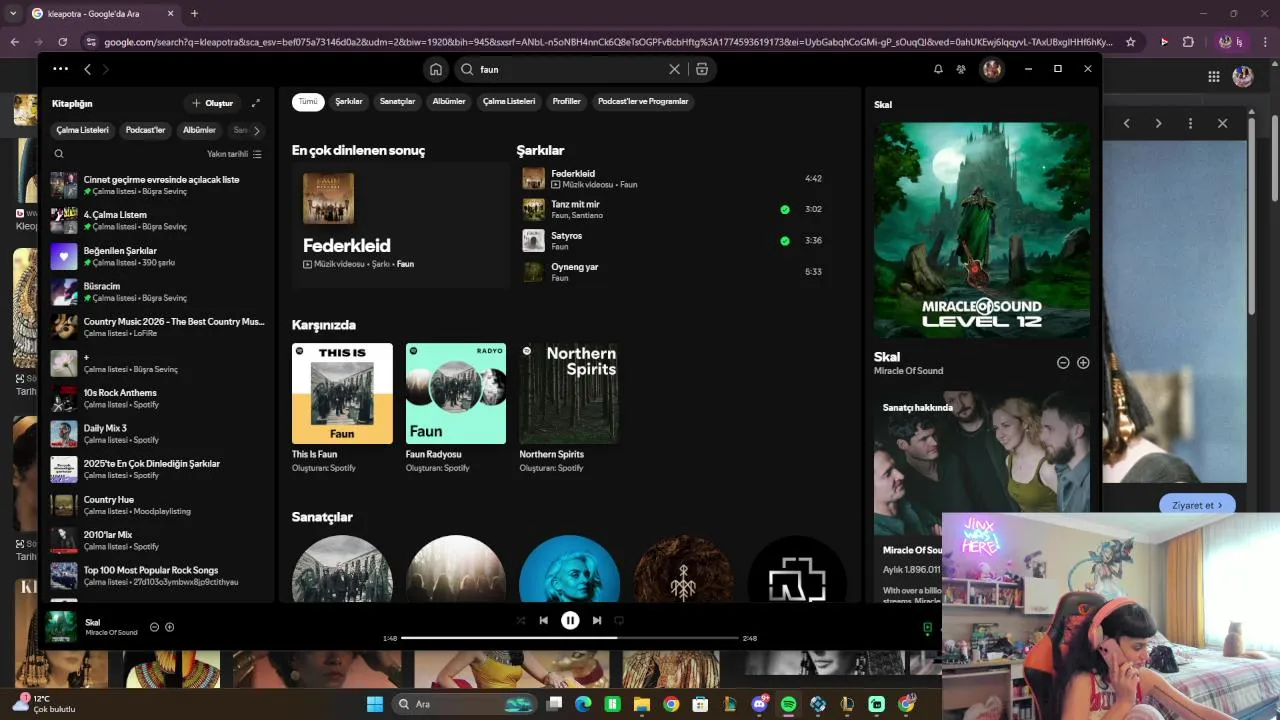This screenshot has height=720, width=1280.
Task: Open the Oluştur create menu
Action: coord(212,103)
